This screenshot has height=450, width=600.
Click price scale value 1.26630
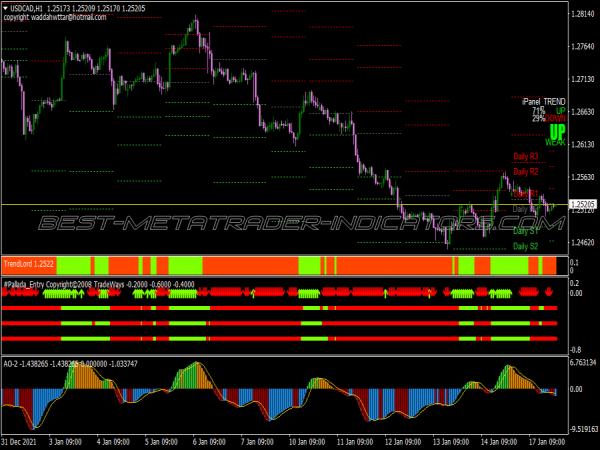583,112
